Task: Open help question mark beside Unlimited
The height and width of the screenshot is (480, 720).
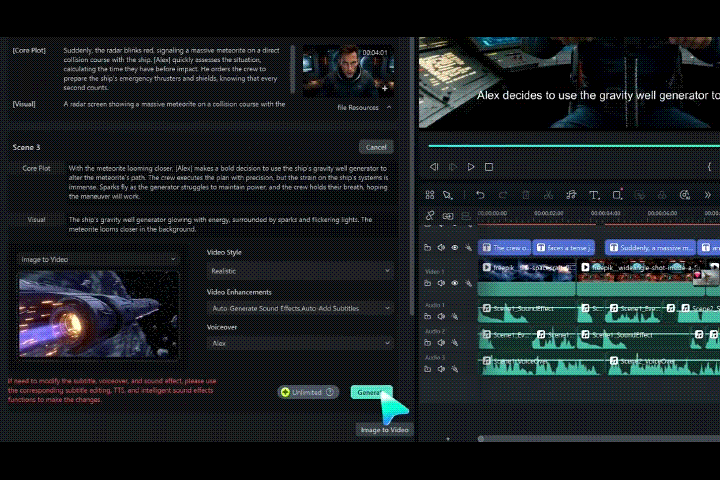Action: point(330,392)
